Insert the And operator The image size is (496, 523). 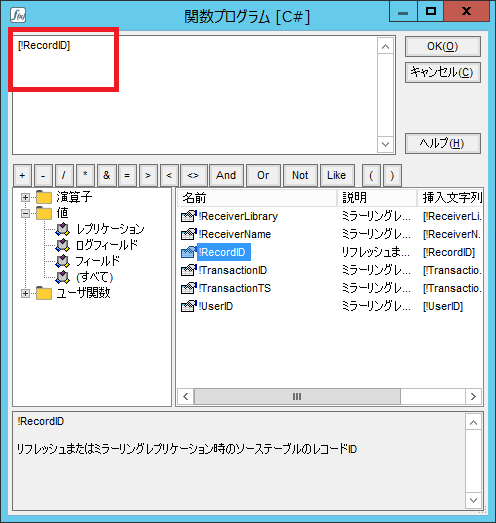pyautogui.click(x=226, y=175)
